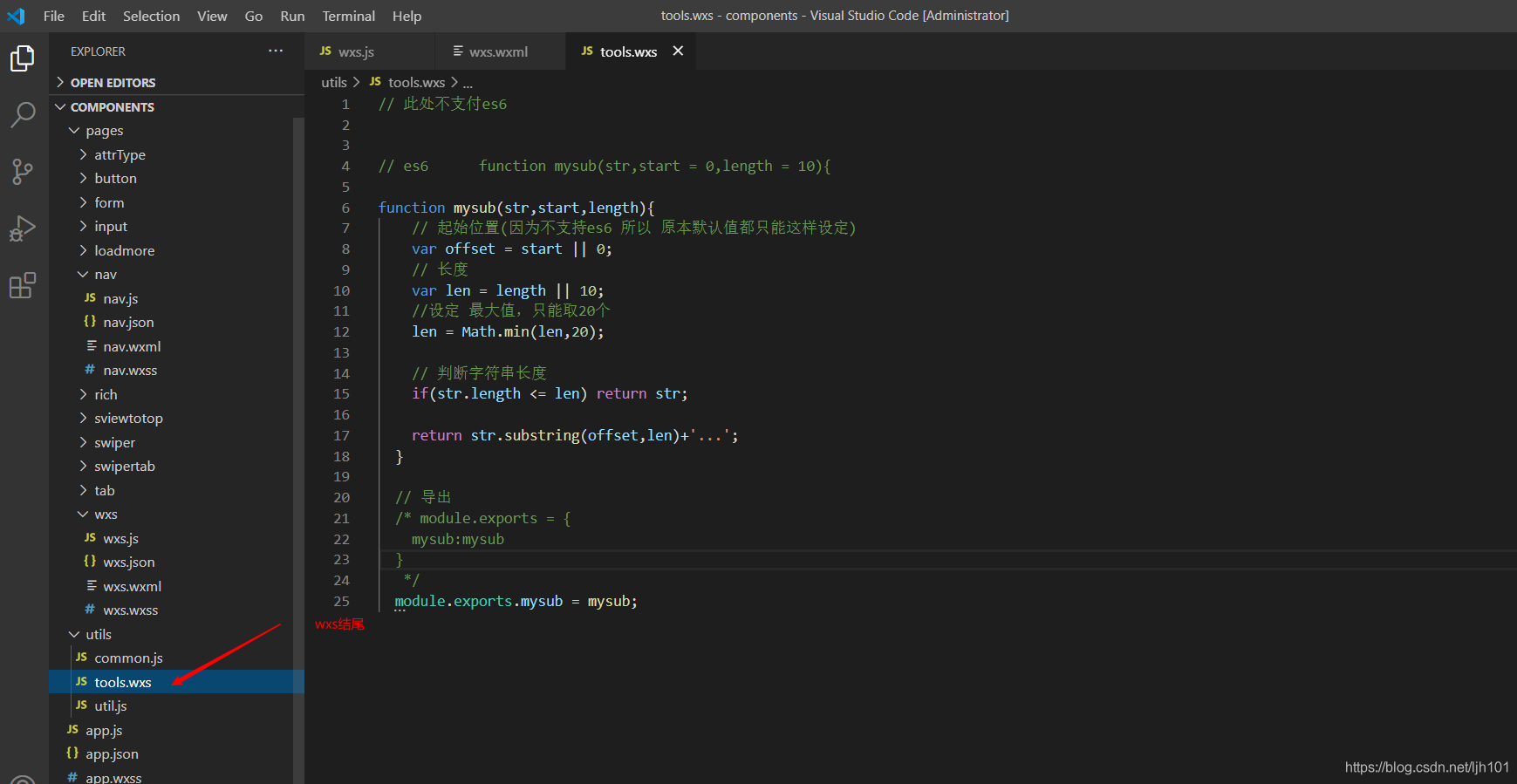Screen dimensions: 1517x784
Task: Switch to the wxs.wxml editor tab
Action: pyautogui.click(x=500, y=51)
